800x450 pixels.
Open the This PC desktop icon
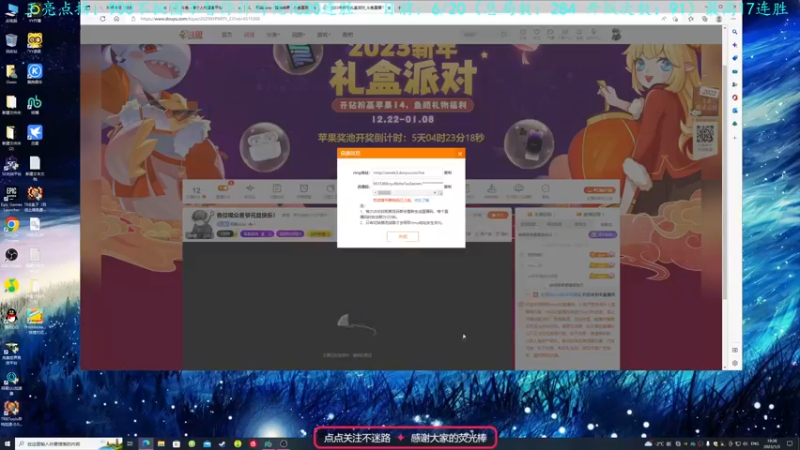click(x=11, y=11)
